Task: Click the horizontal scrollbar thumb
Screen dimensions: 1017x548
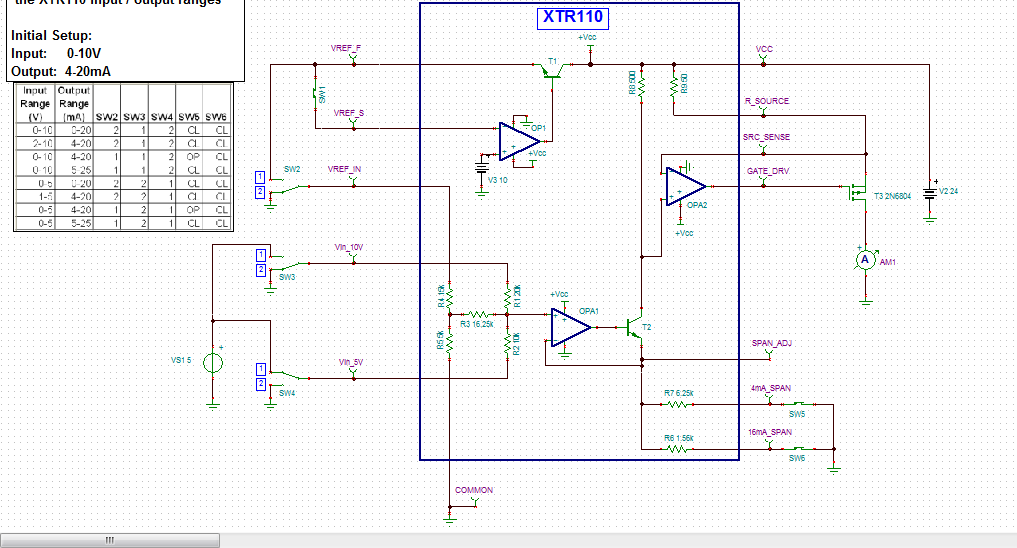Action: tap(110, 540)
